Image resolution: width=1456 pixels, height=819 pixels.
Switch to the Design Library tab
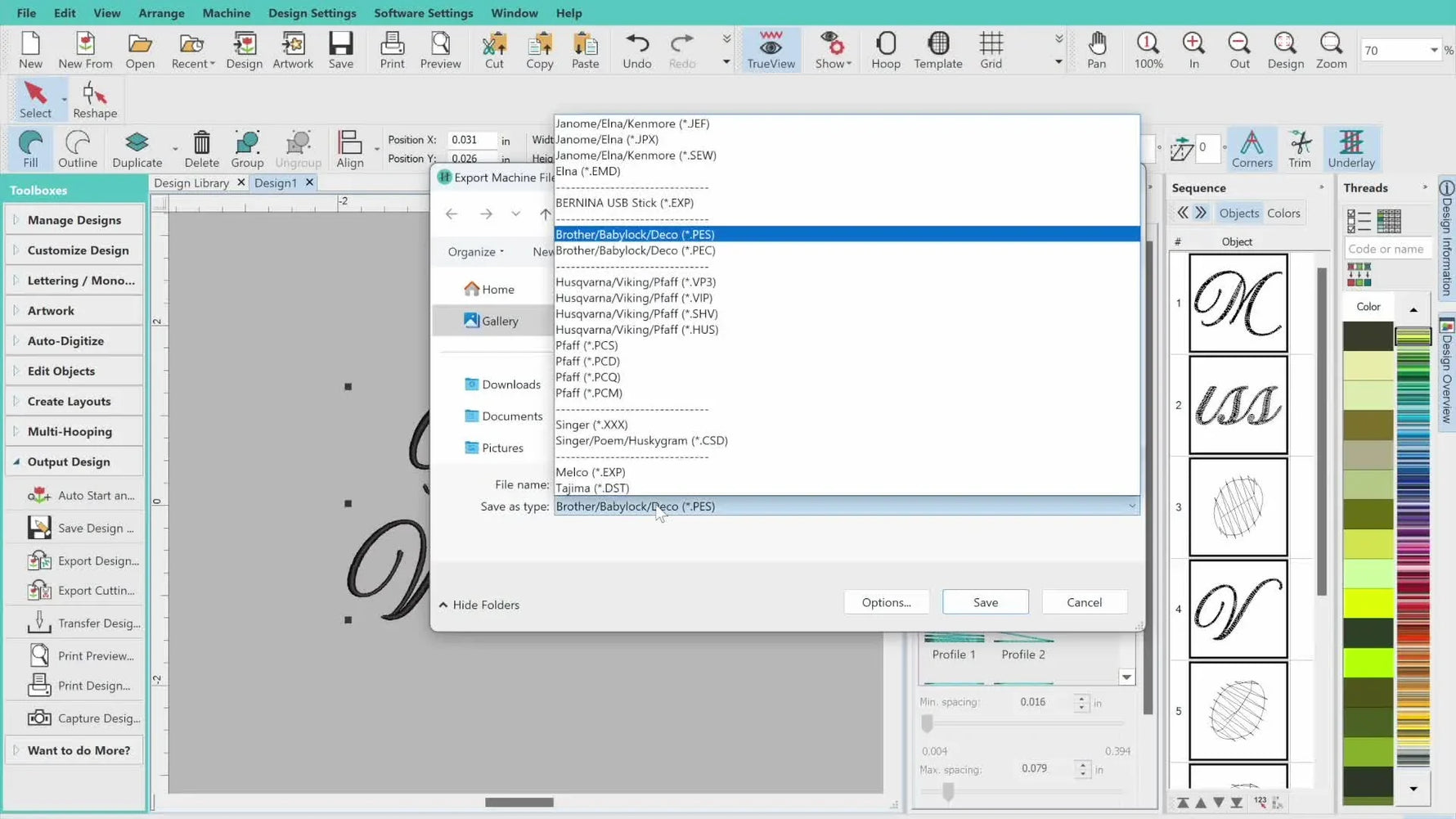(191, 182)
